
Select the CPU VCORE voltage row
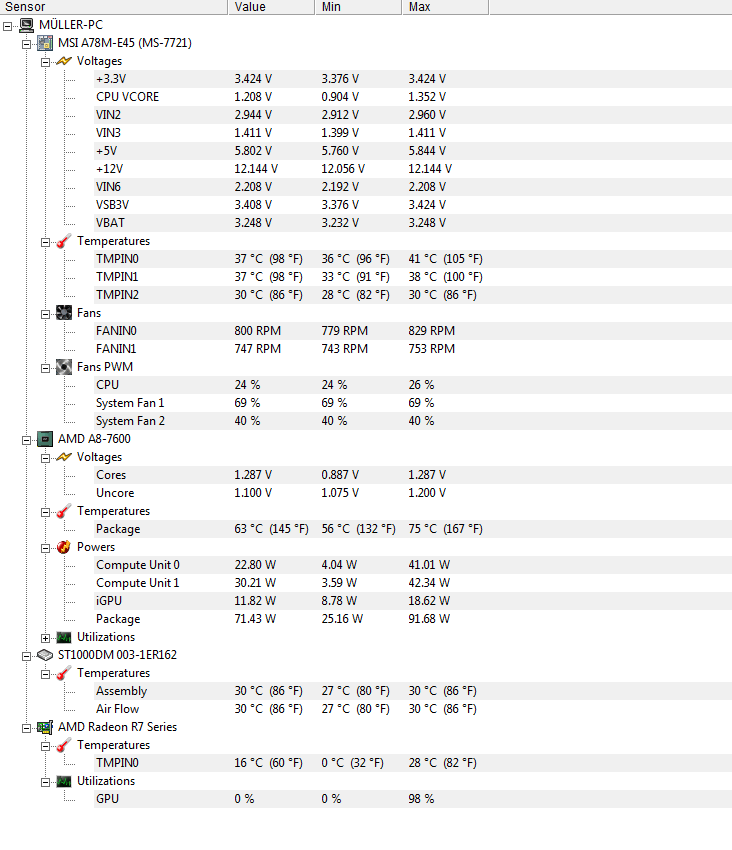413,97
